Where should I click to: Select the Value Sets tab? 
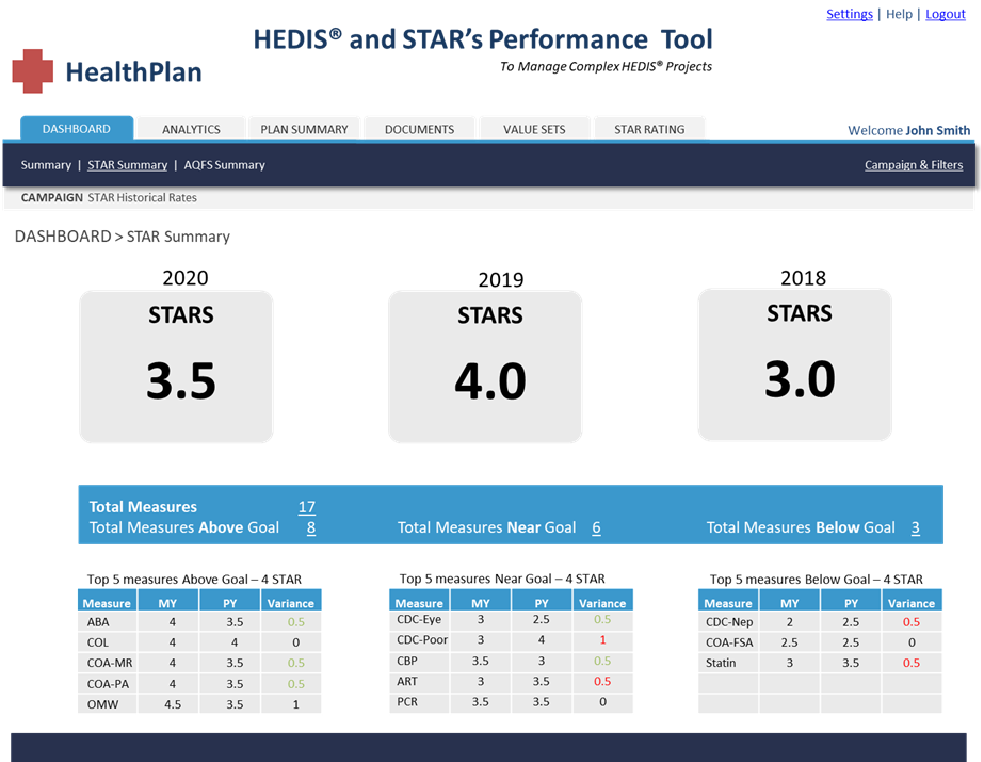pos(534,129)
